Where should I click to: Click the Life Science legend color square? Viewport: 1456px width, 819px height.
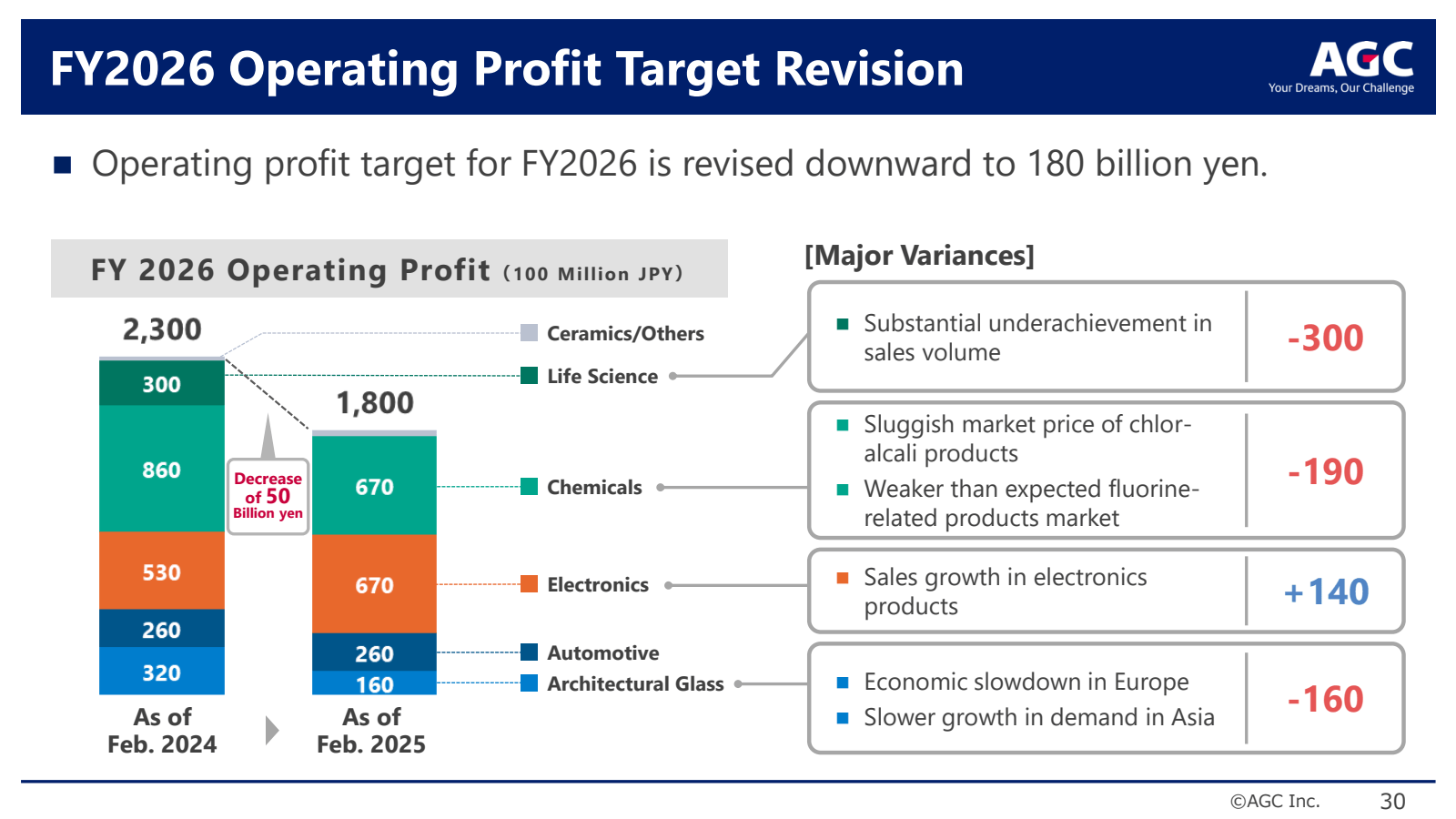[x=529, y=375]
